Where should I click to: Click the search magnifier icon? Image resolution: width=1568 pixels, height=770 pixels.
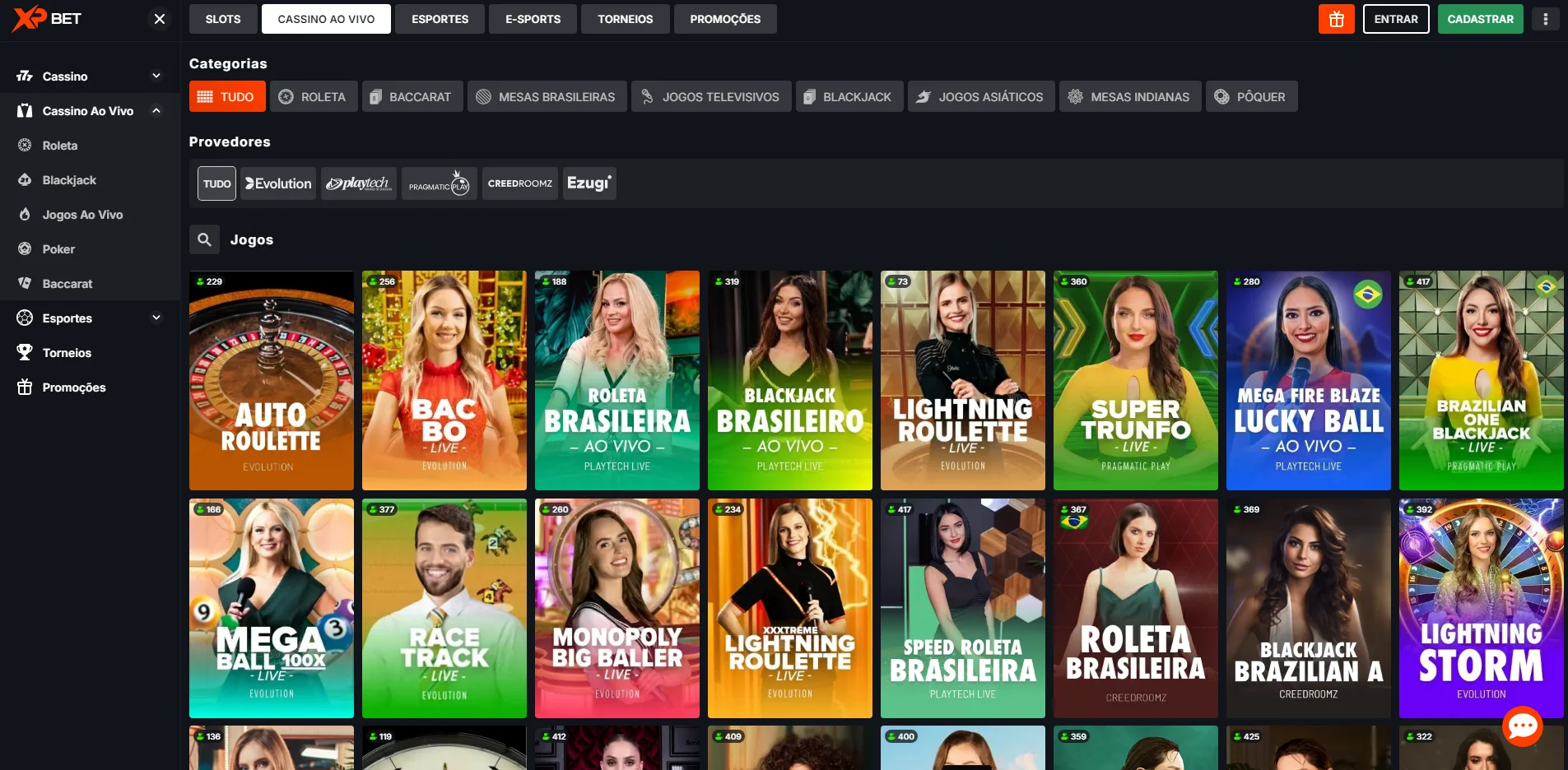pyautogui.click(x=204, y=239)
